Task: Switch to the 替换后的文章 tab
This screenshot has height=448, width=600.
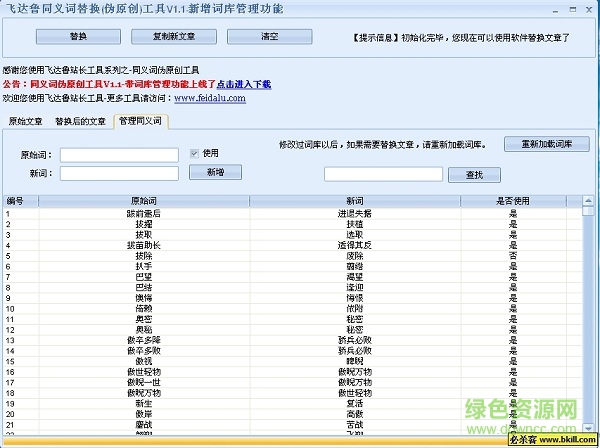Action: point(80,122)
